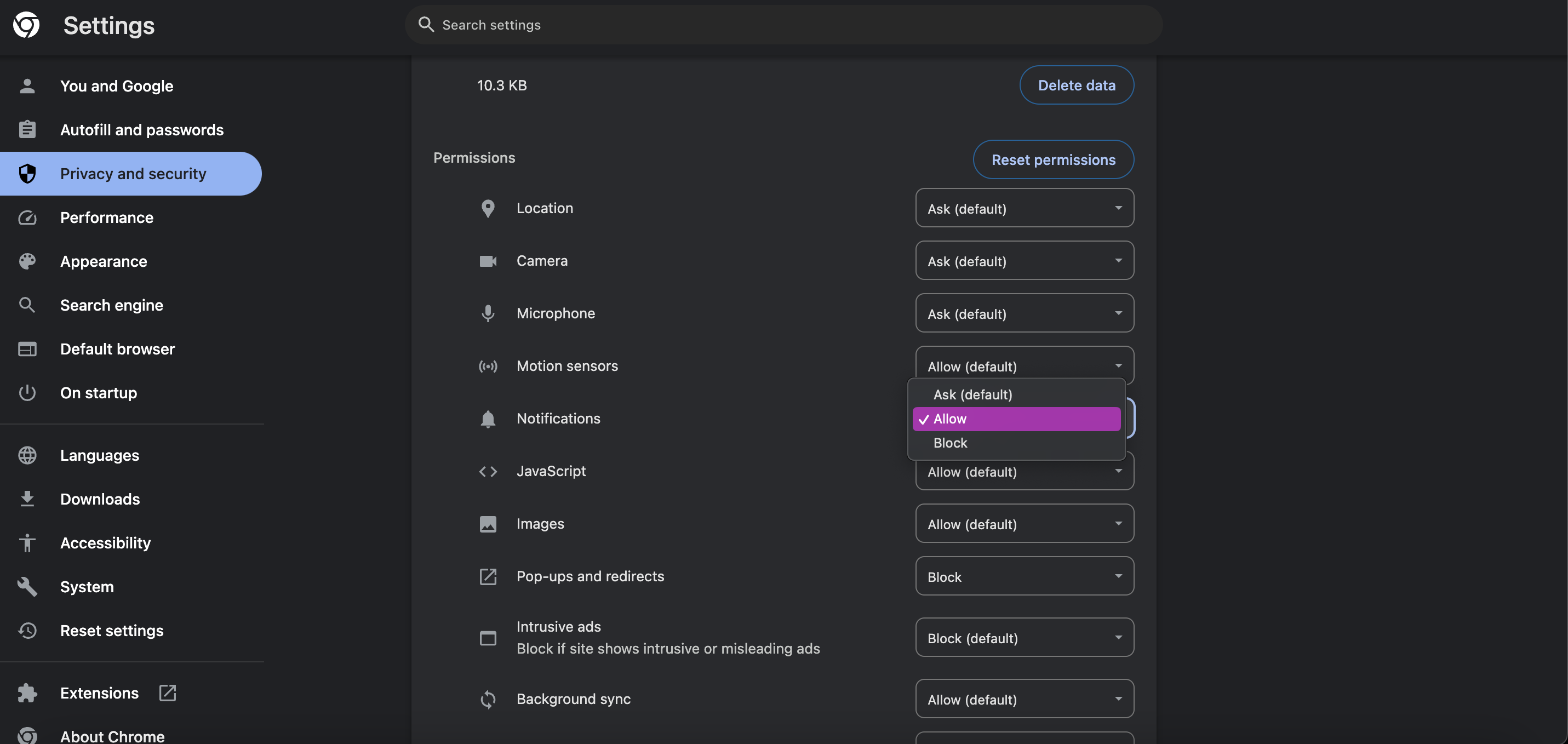Click the On startup power icon
1568x744 pixels.
point(27,393)
